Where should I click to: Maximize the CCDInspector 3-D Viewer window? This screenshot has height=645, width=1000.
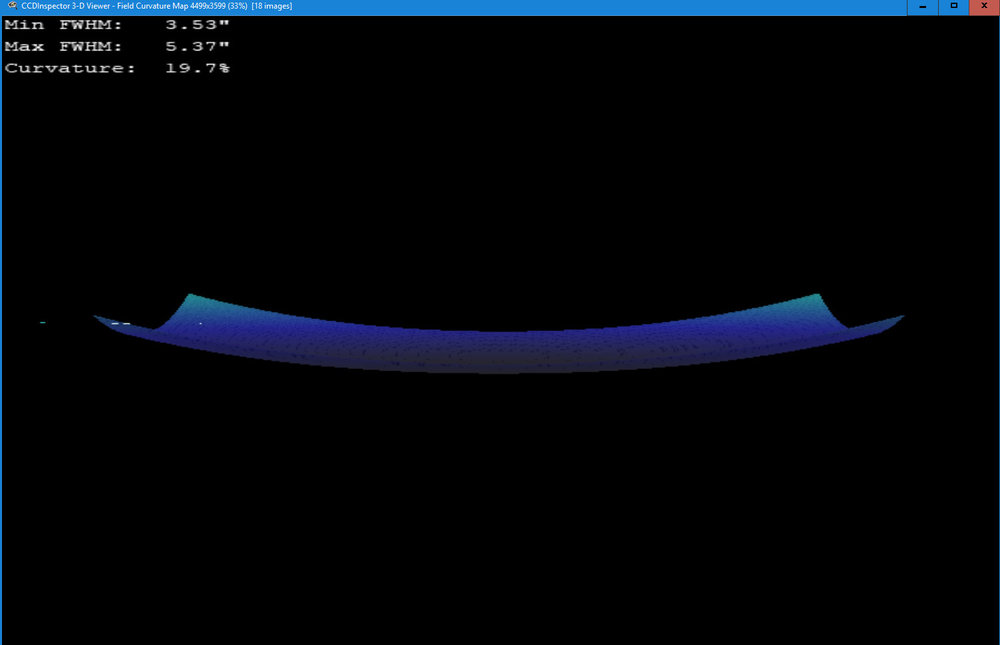953,6
